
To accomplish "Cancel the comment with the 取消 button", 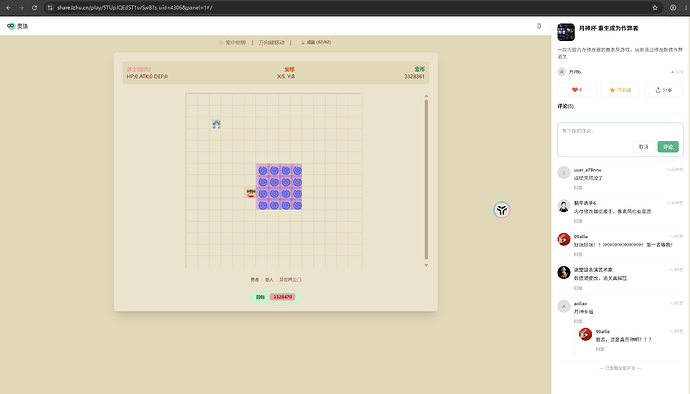I will (x=643, y=147).
